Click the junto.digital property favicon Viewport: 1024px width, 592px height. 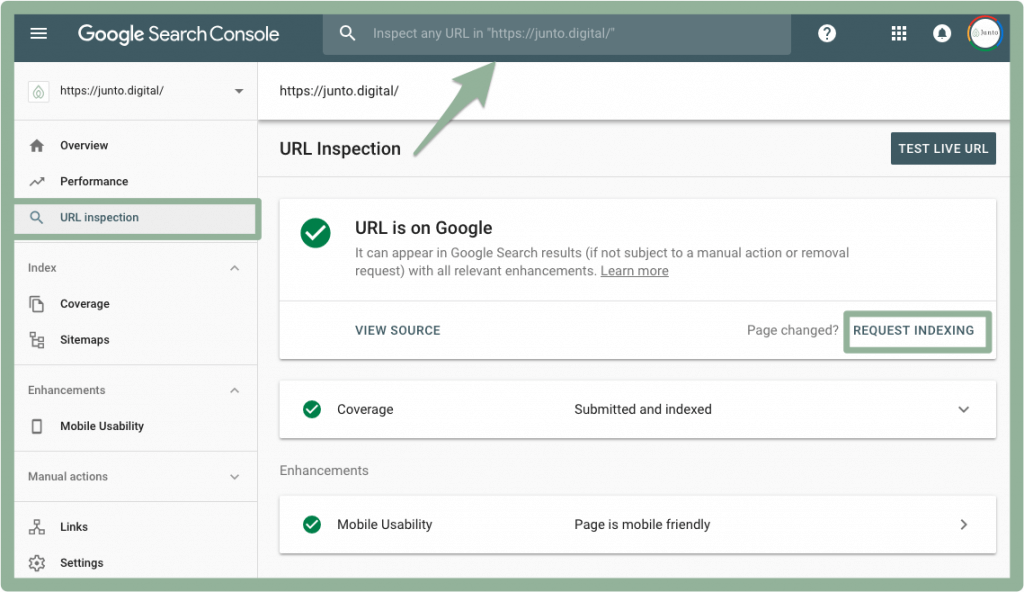click(x=39, y=91)
